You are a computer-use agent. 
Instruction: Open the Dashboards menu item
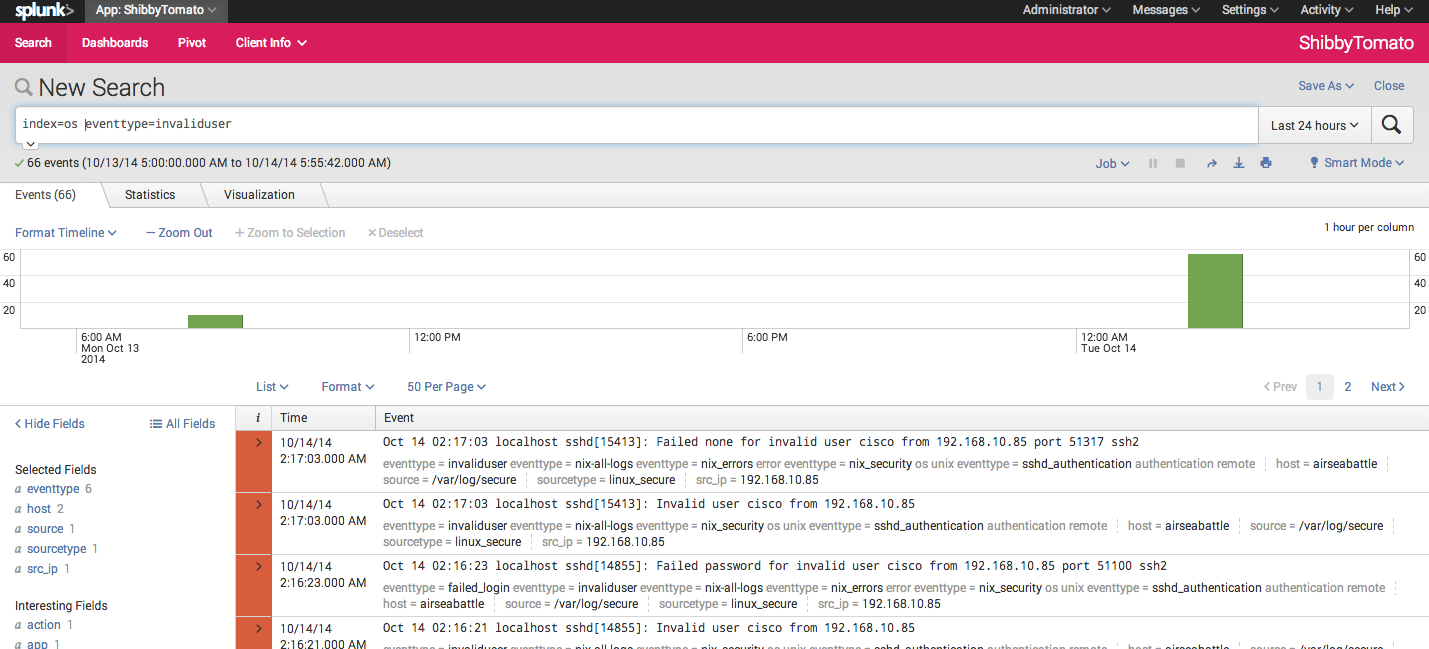(115, 43)
